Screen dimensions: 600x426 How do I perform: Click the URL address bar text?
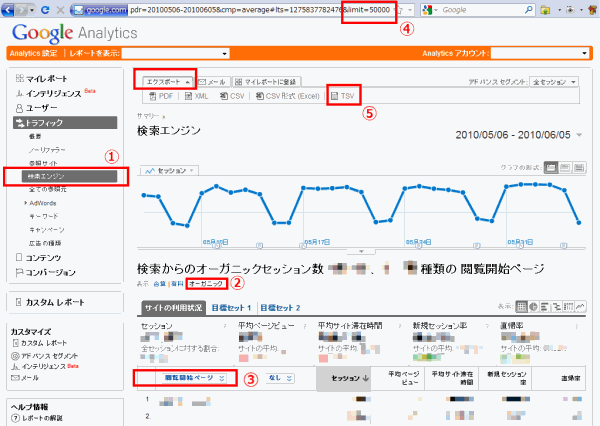[260, 10]
